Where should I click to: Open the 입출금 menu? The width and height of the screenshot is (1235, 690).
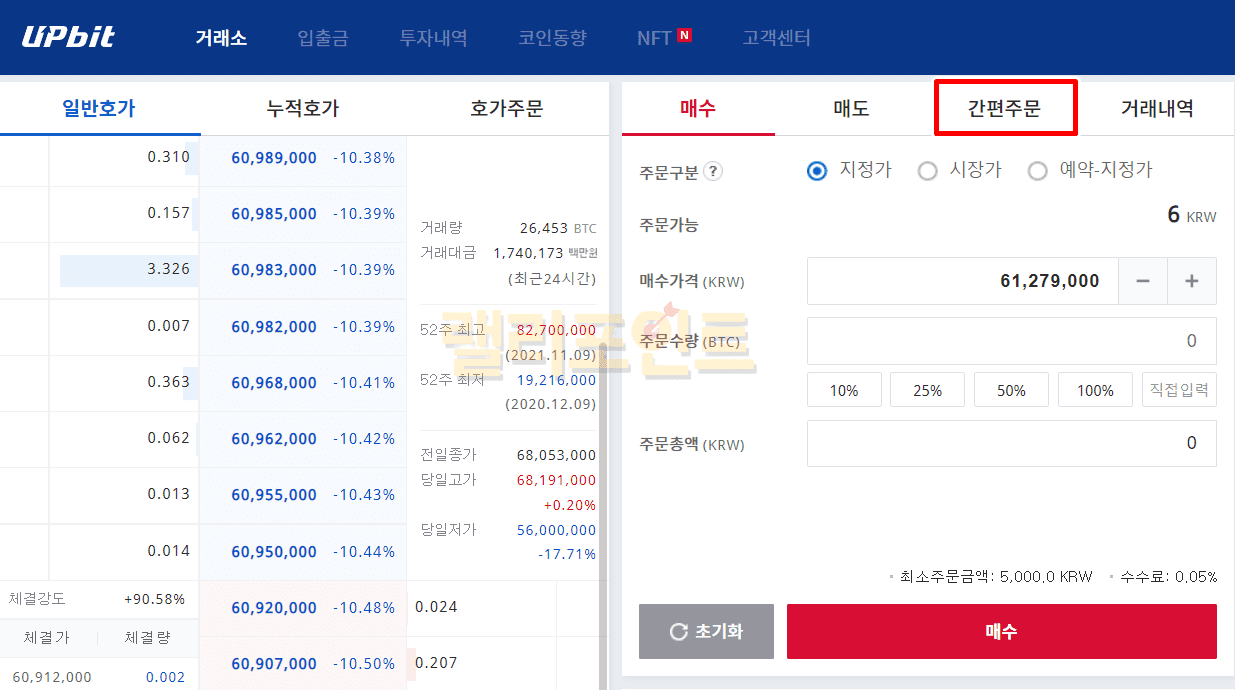[323, 38]
